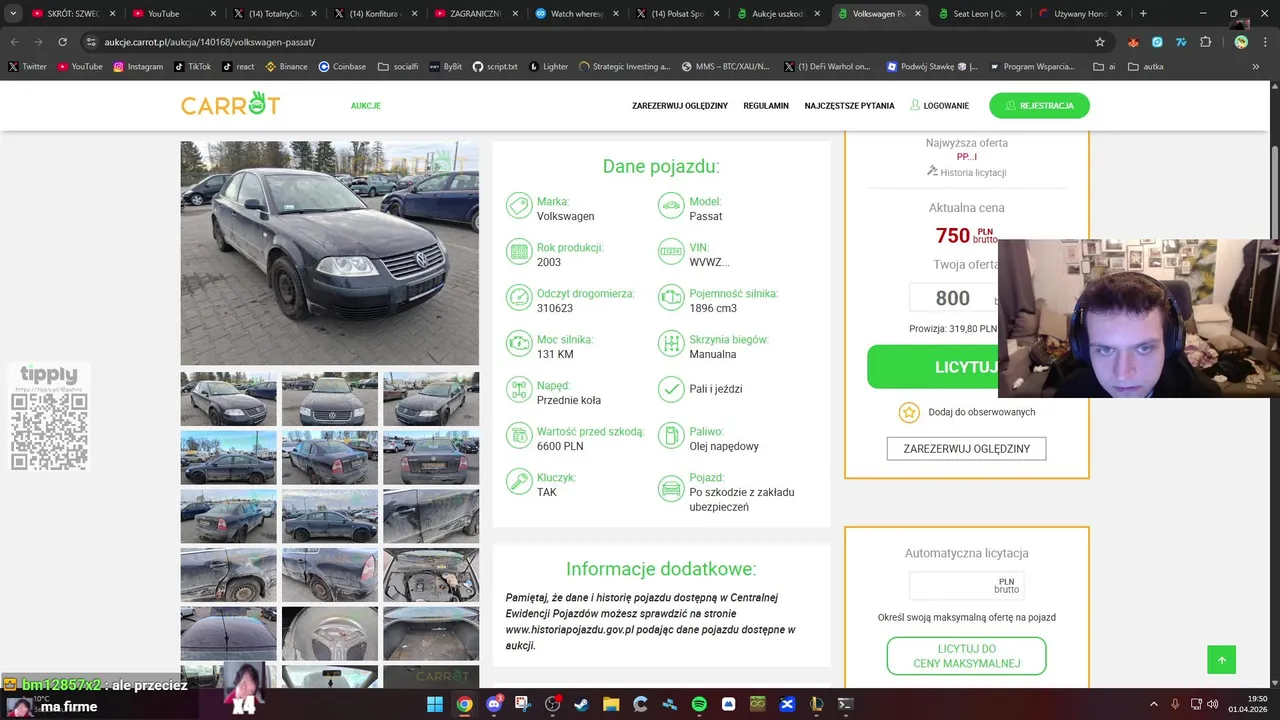
Task: Open the Twitter bookmark
Action: [x=28, y=67]
